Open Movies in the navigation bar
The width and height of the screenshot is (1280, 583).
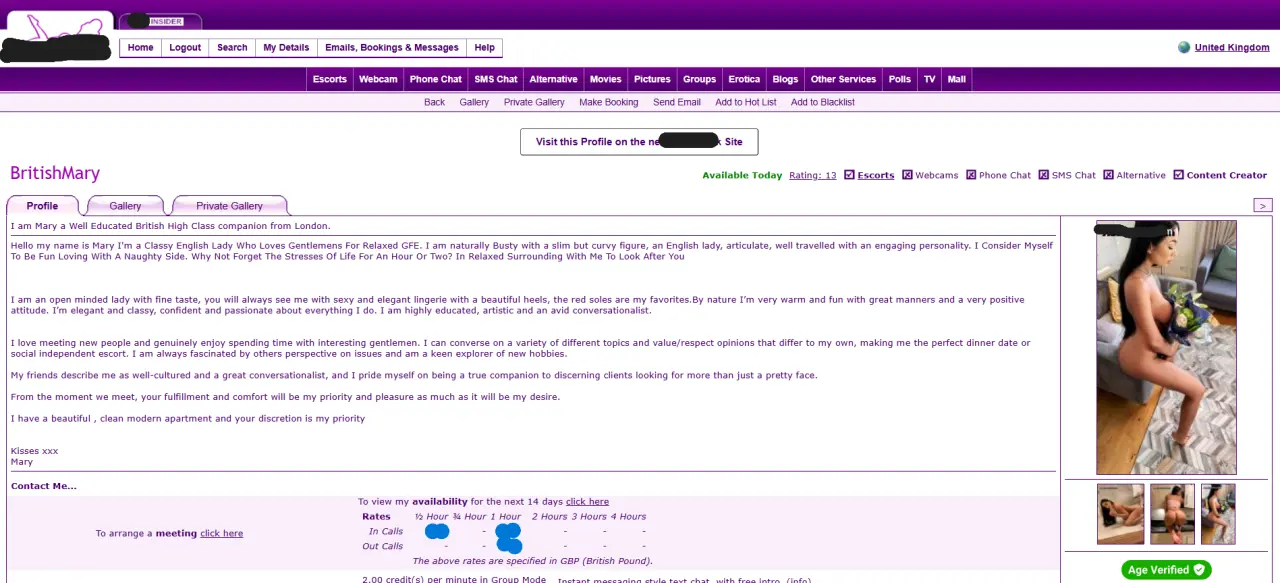pyautogui.click(x=605, y=79)
